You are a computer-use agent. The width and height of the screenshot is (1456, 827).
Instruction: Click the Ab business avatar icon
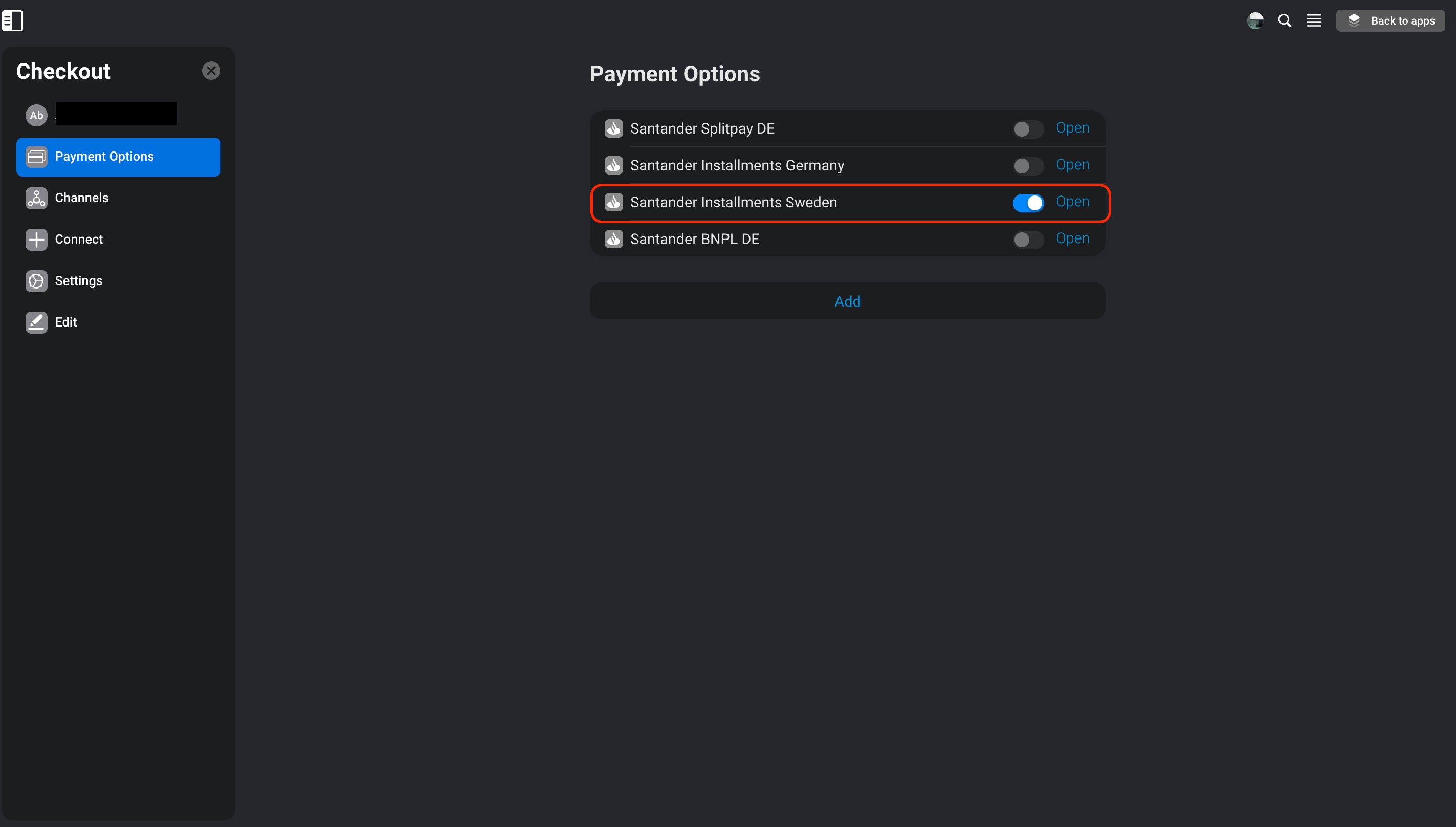point(36,115)
